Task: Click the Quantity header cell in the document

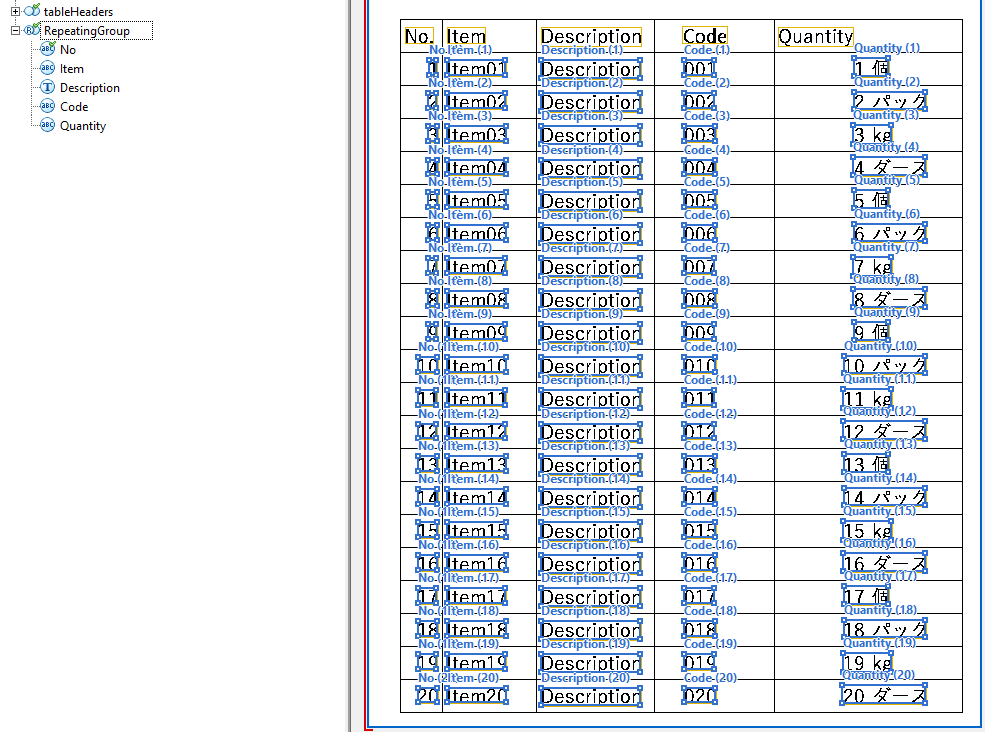Action: pos(816,36)
